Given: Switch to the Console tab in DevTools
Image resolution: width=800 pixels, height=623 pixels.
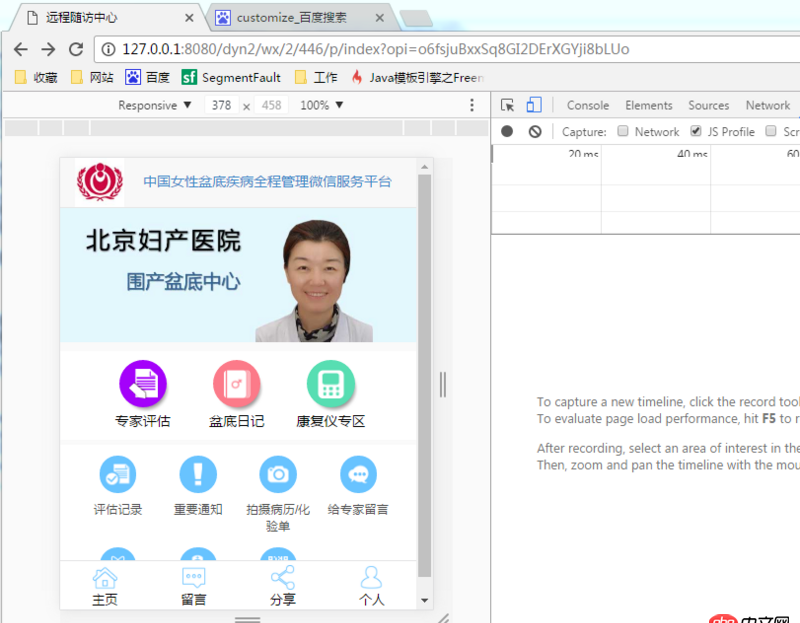Looking at the screenshot, I should point(587,105).
